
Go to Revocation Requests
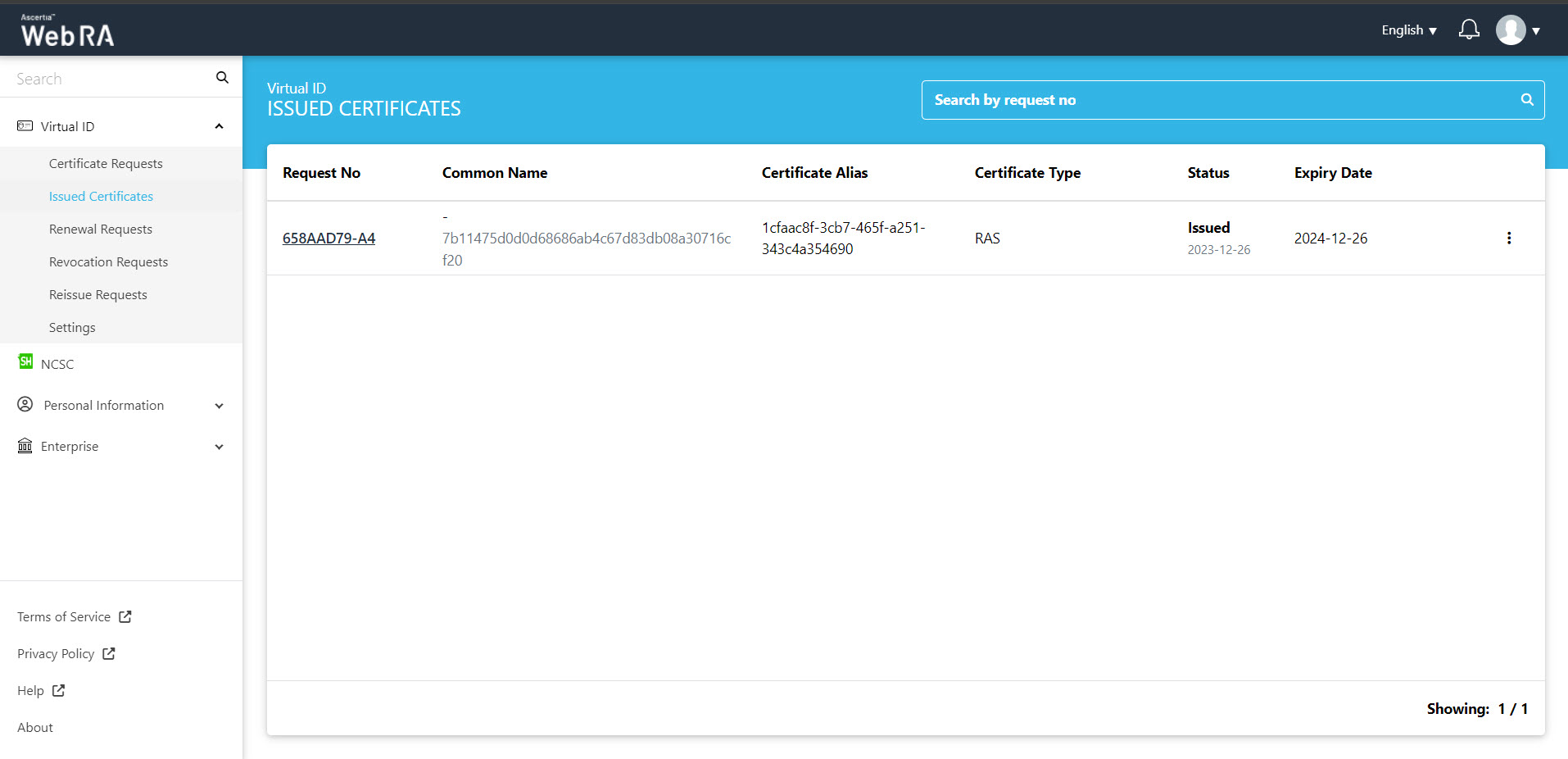(x=108, y=261)
